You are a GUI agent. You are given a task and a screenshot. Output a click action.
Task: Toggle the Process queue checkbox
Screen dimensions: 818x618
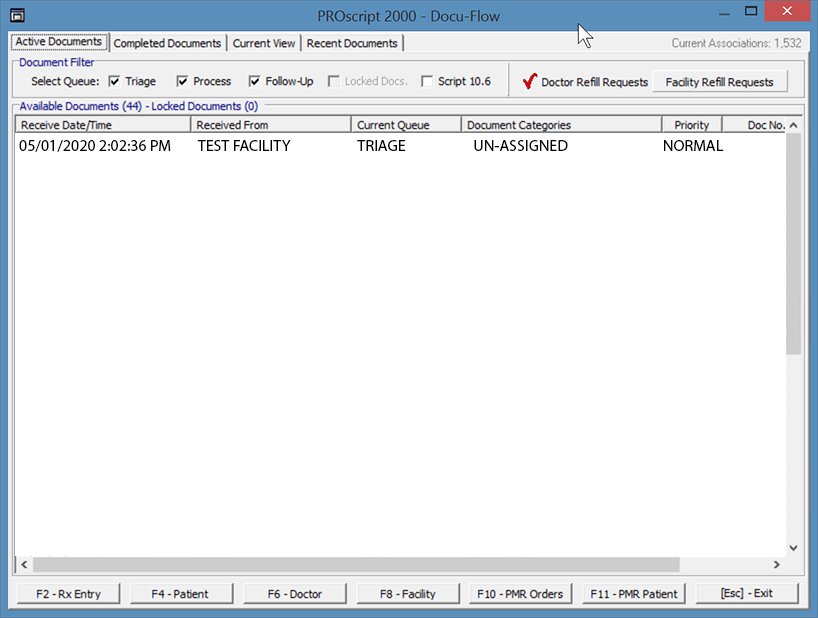coord(183,82)
